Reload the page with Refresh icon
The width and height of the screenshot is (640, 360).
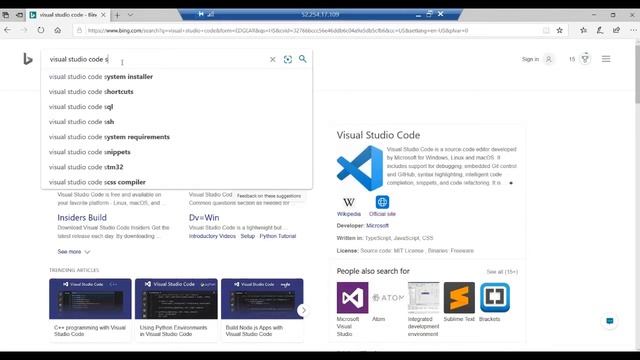(41, 30)
